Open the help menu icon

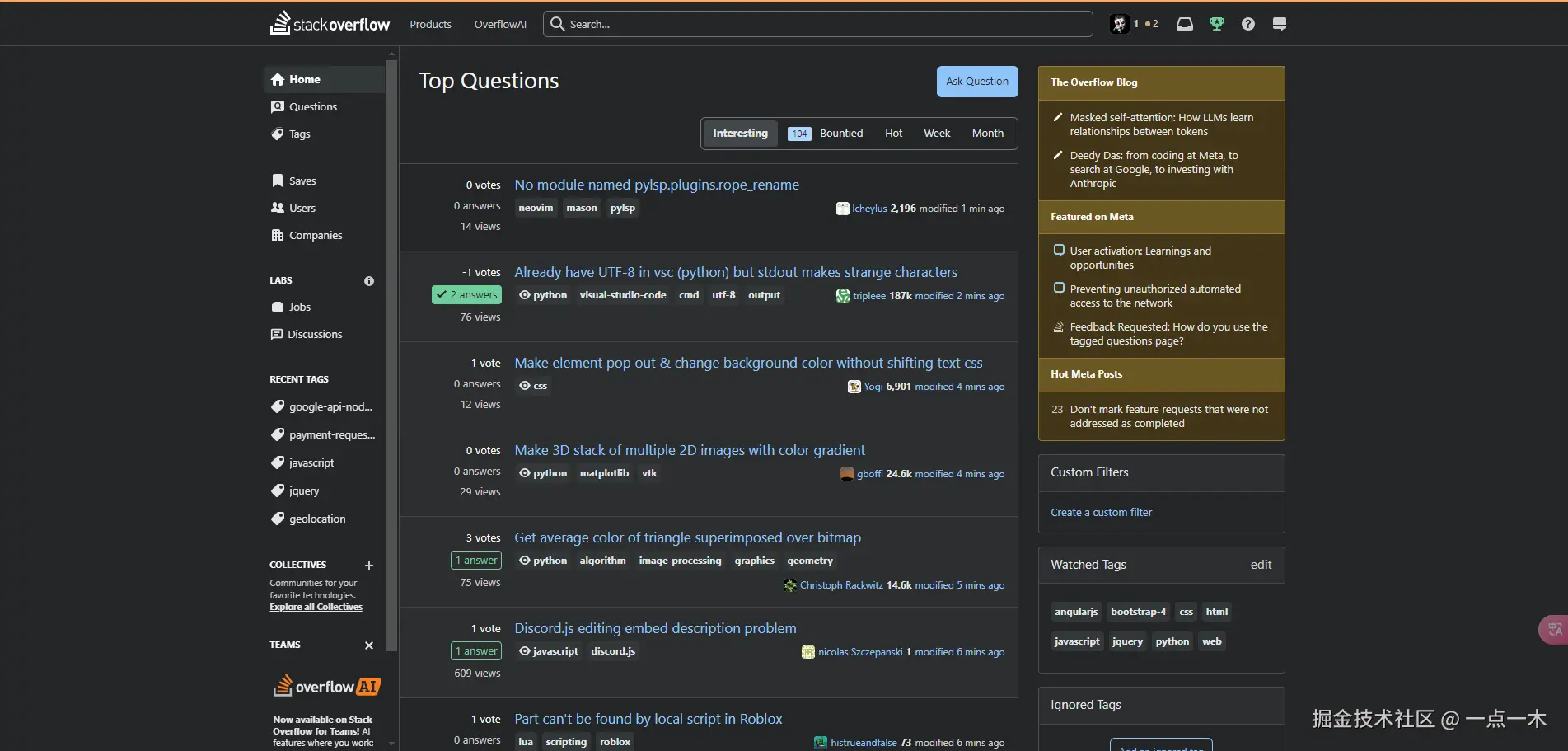1247,24
